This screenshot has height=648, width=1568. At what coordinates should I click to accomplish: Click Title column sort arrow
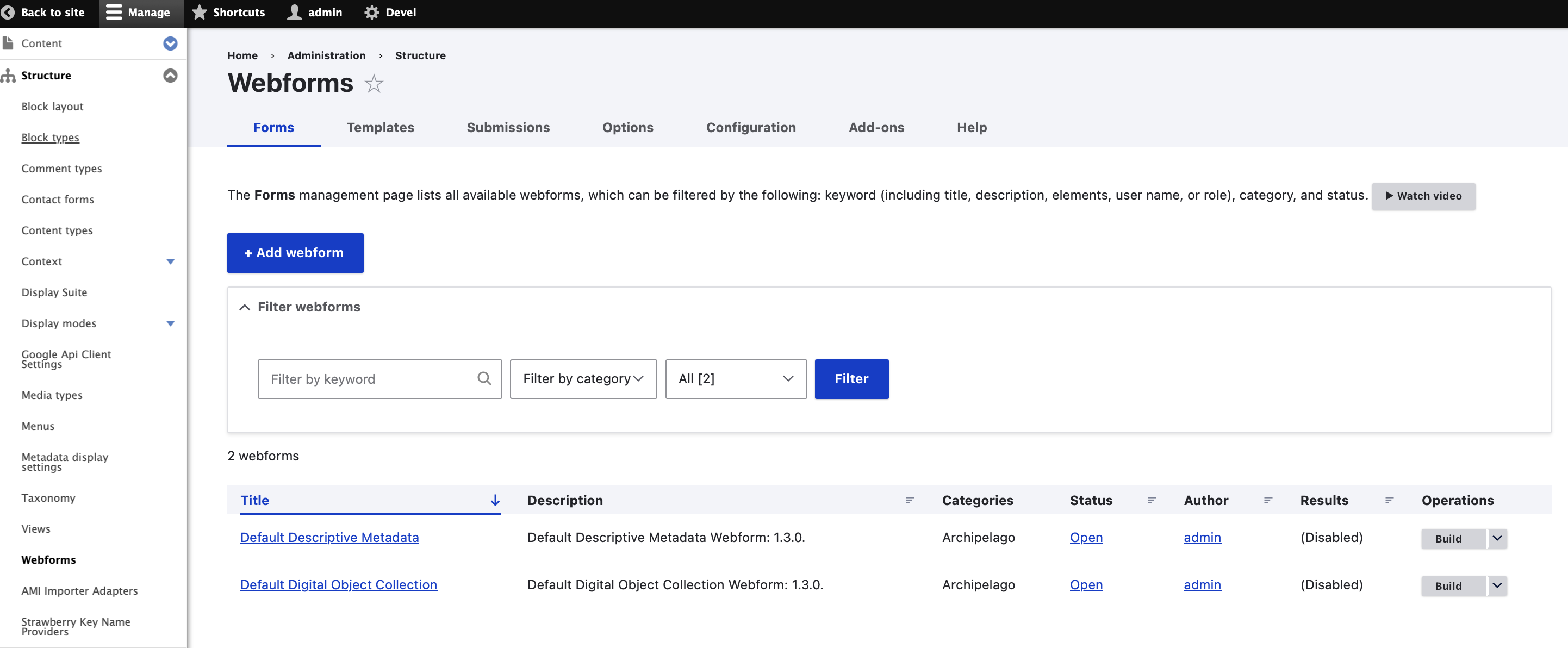click(x=495, y=500)
